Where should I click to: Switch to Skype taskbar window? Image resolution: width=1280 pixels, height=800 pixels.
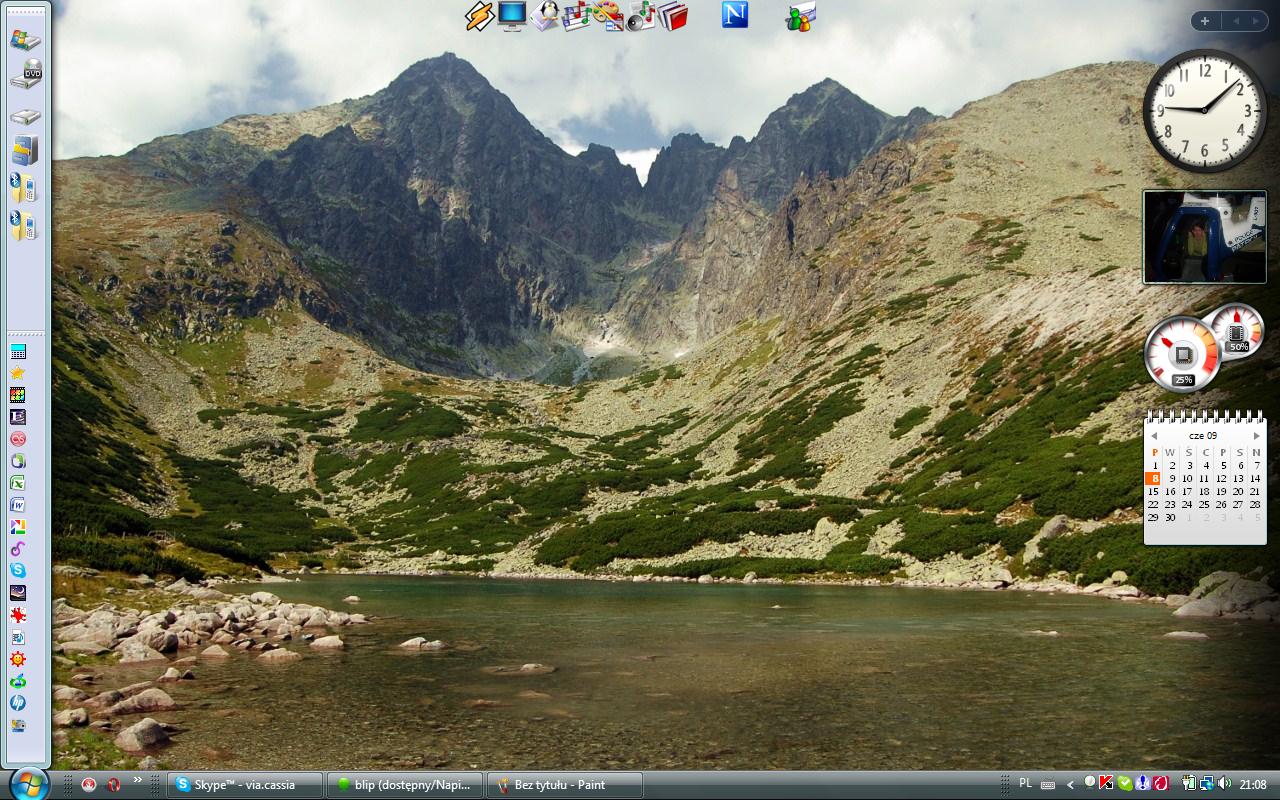245,785
